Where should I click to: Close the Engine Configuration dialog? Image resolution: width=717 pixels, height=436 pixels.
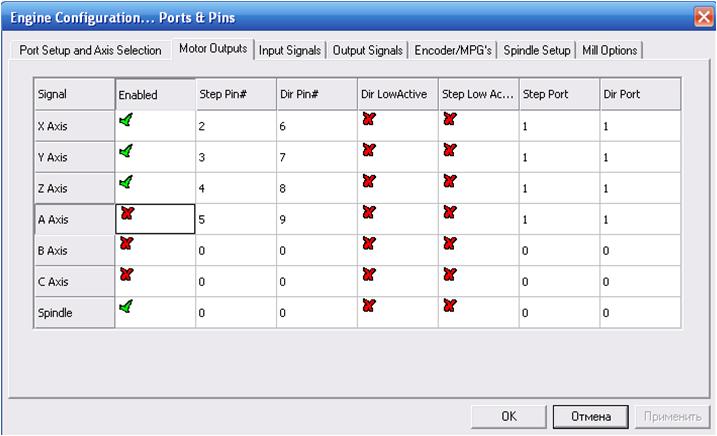tap(702, 16)
